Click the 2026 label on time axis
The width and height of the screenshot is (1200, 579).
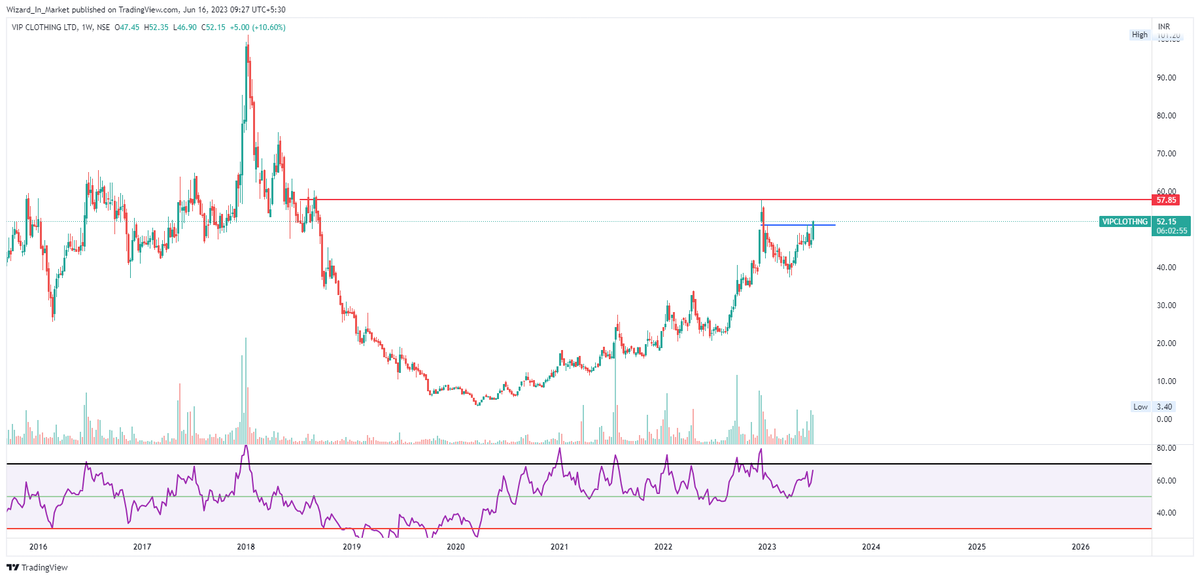[1080, 547]
